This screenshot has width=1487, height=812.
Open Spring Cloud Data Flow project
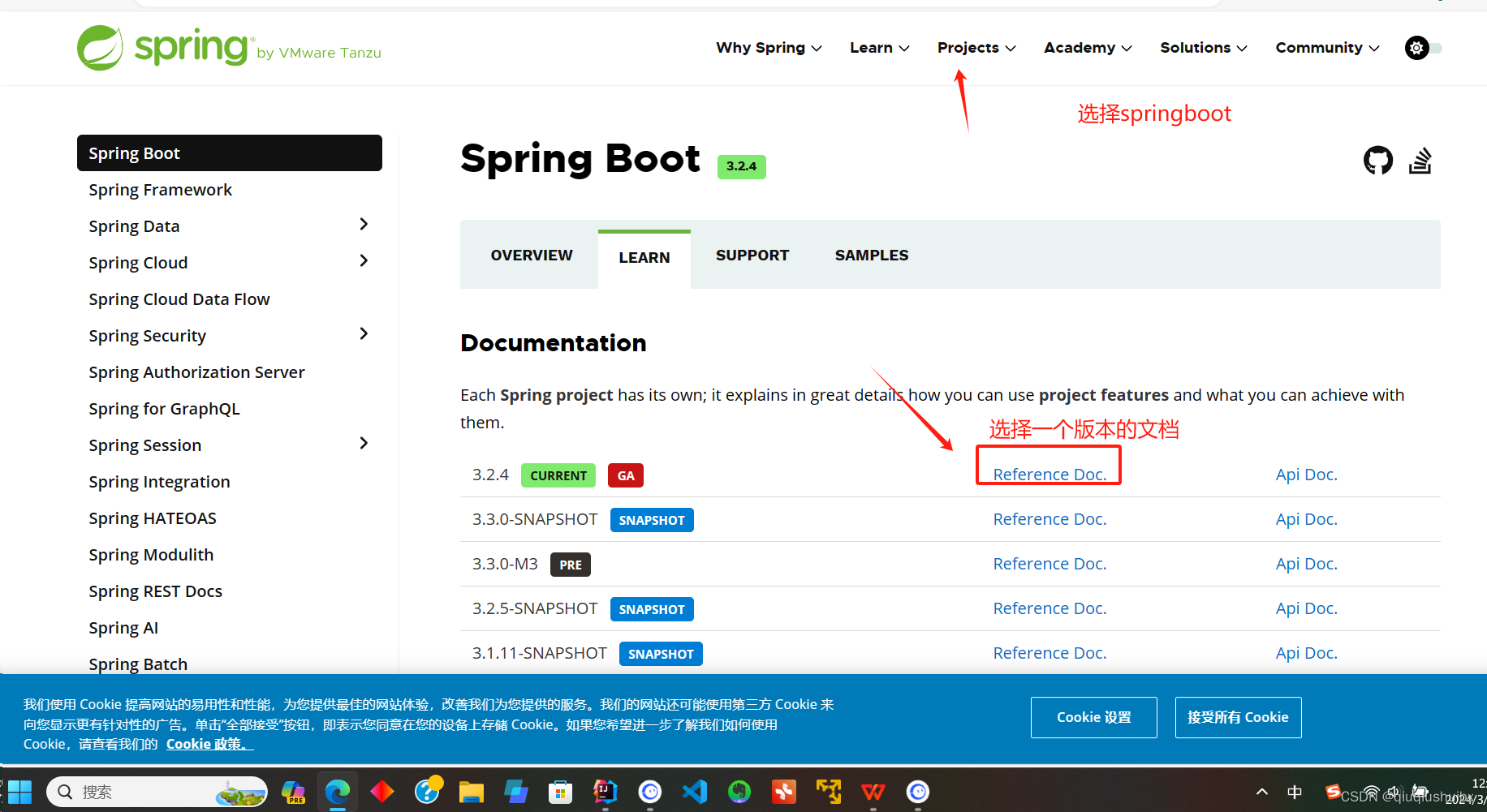179,299
